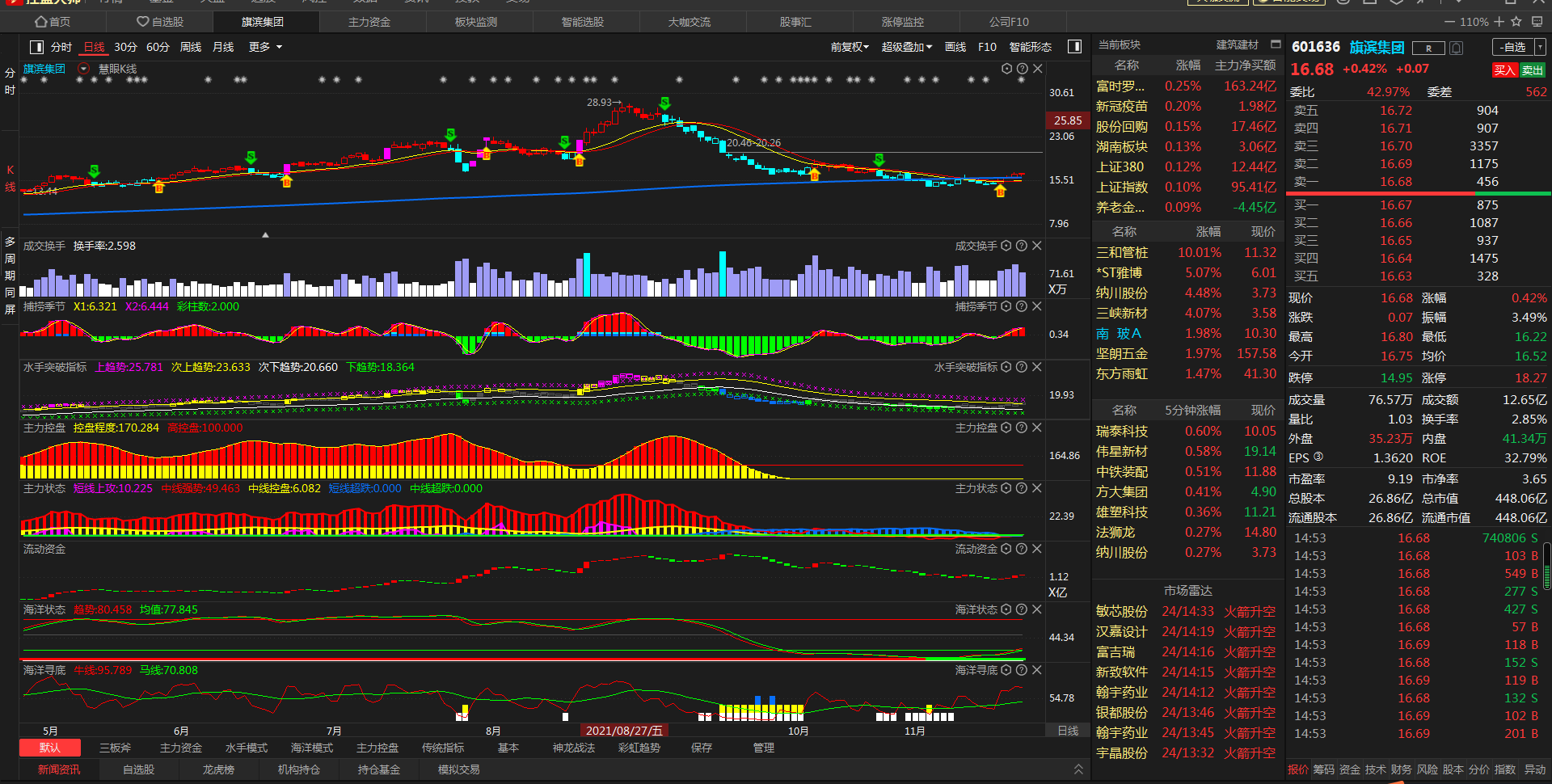Click the green 卖出 sell button

[x=1532, y=70]
